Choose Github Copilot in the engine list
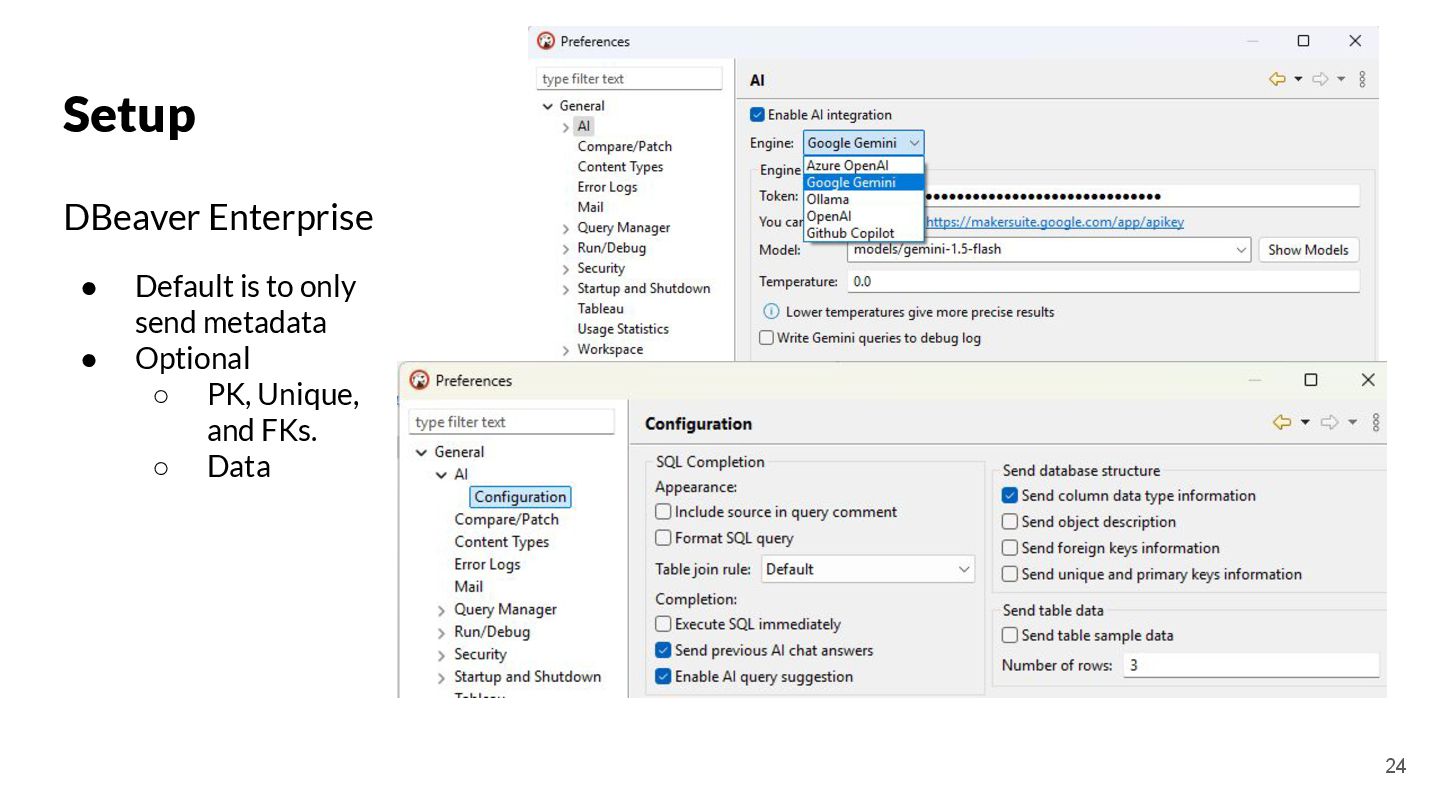 point(864,233)
